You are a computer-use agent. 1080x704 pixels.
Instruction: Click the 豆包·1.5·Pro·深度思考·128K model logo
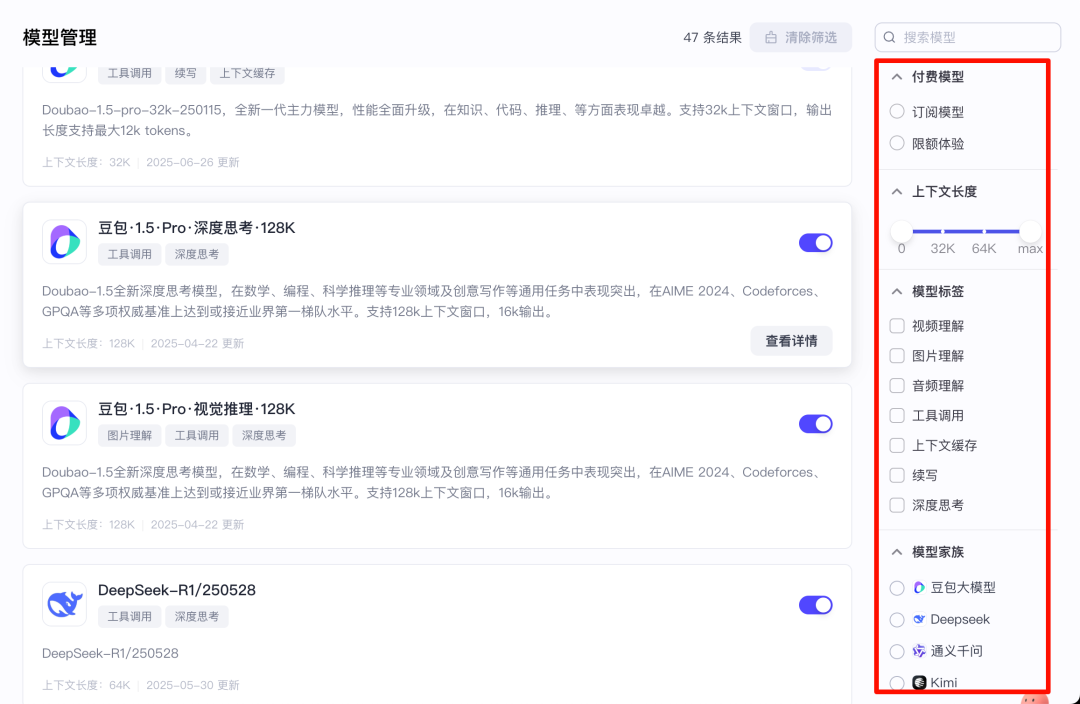point(65,242)
